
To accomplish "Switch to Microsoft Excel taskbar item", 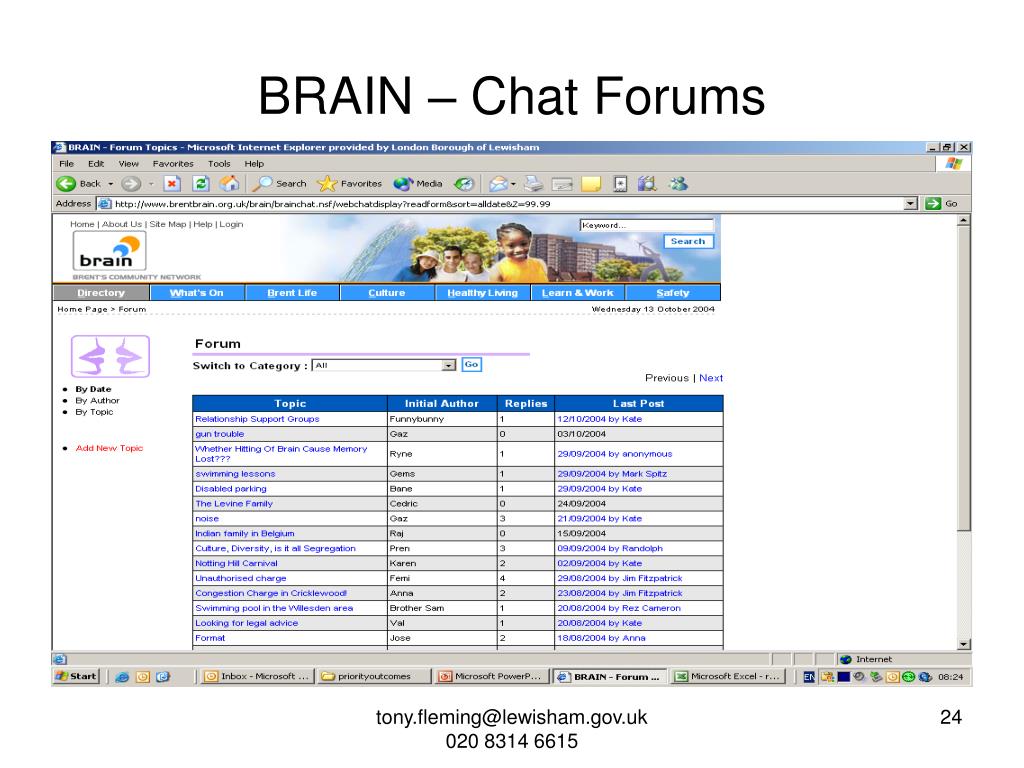I will pyautogui.click(x=728, y=677).
